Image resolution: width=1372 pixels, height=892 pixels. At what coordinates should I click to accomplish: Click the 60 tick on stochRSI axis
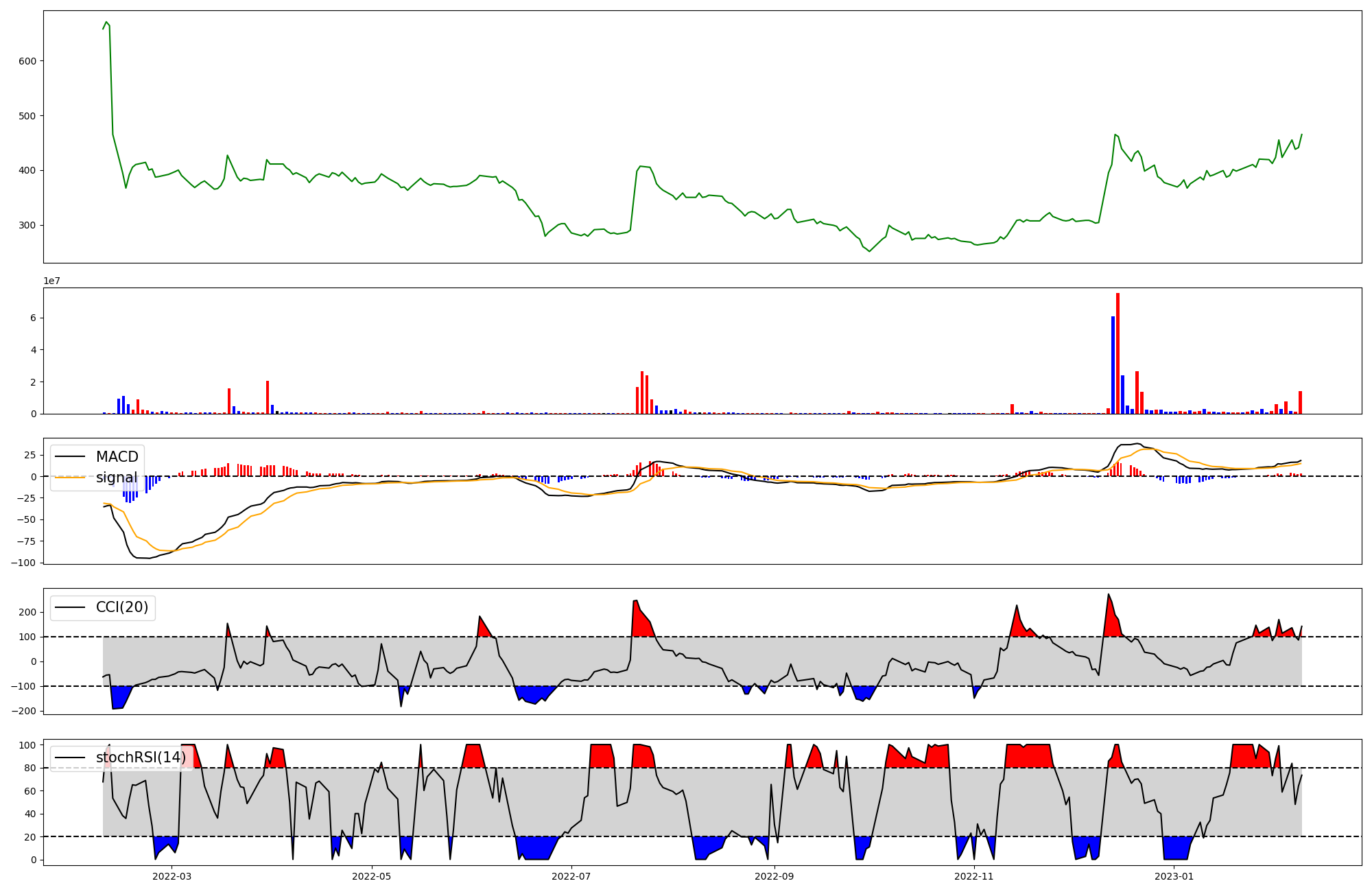point(30,791)
